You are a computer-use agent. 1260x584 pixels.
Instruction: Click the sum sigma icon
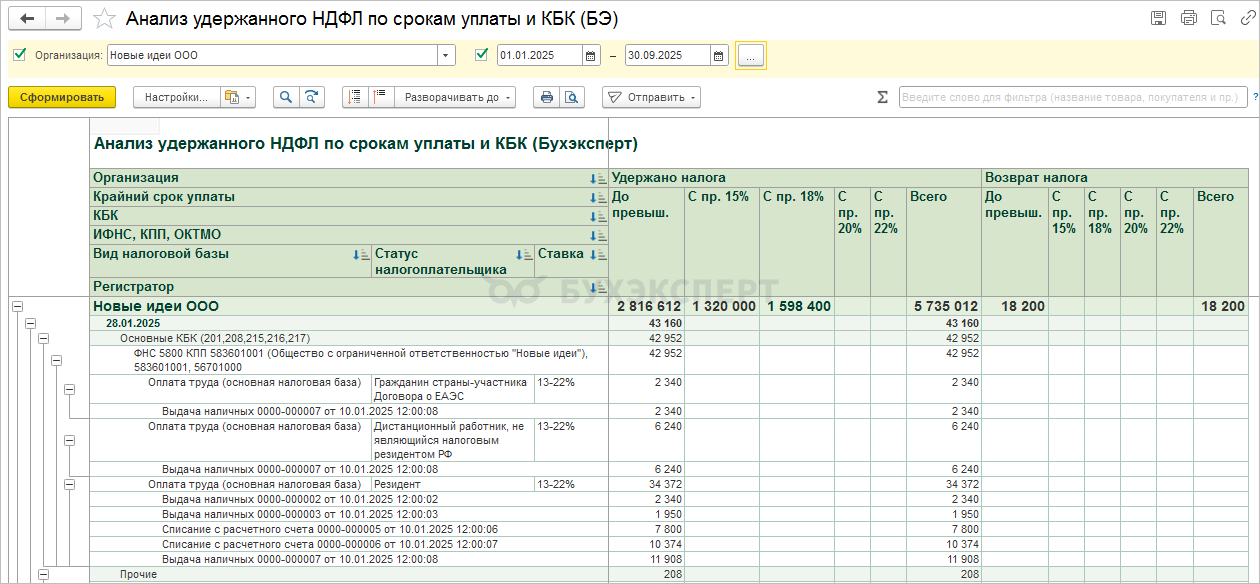(882, 97)
